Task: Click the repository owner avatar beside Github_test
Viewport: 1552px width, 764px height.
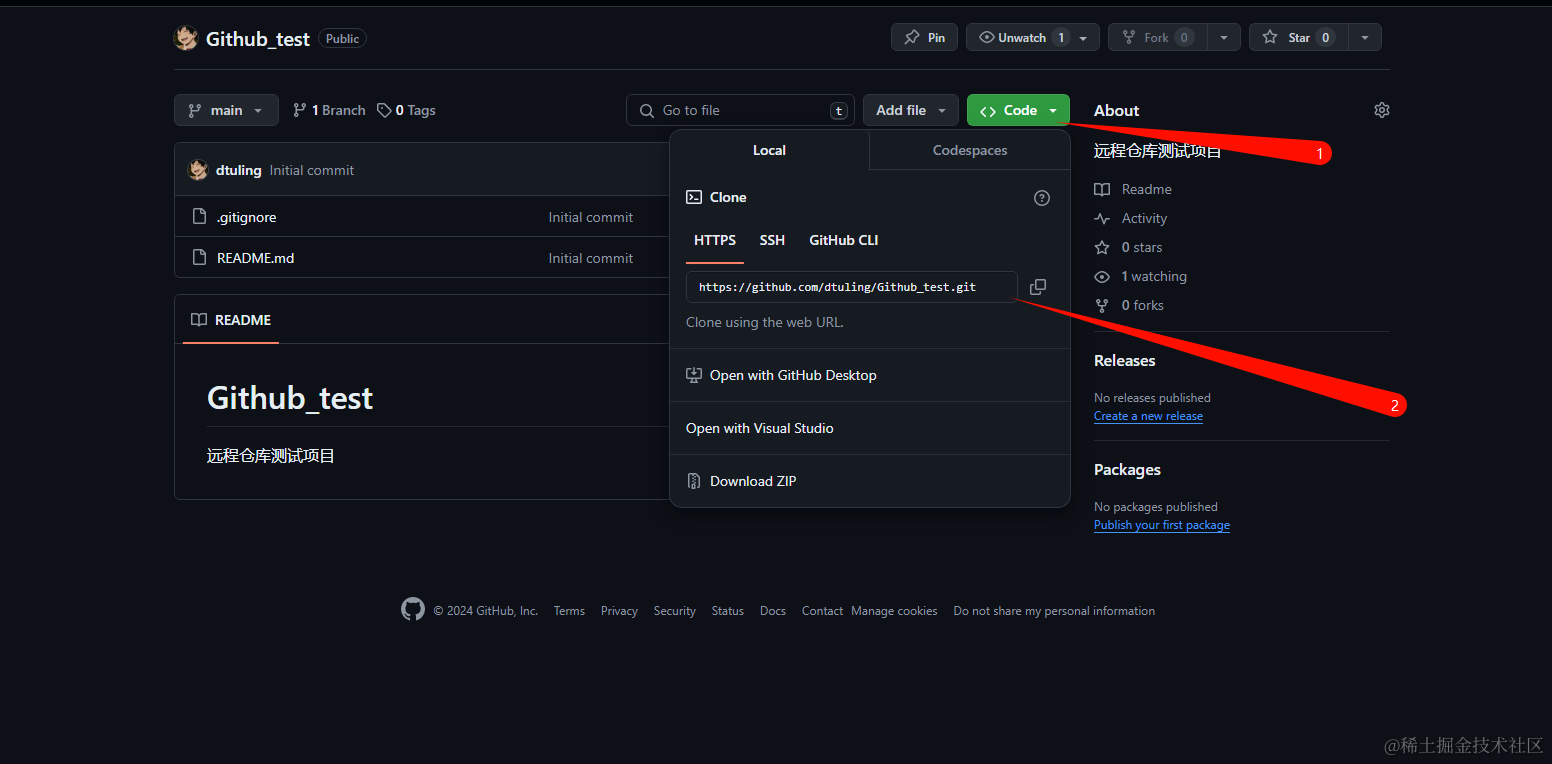Action: [186, 38]
